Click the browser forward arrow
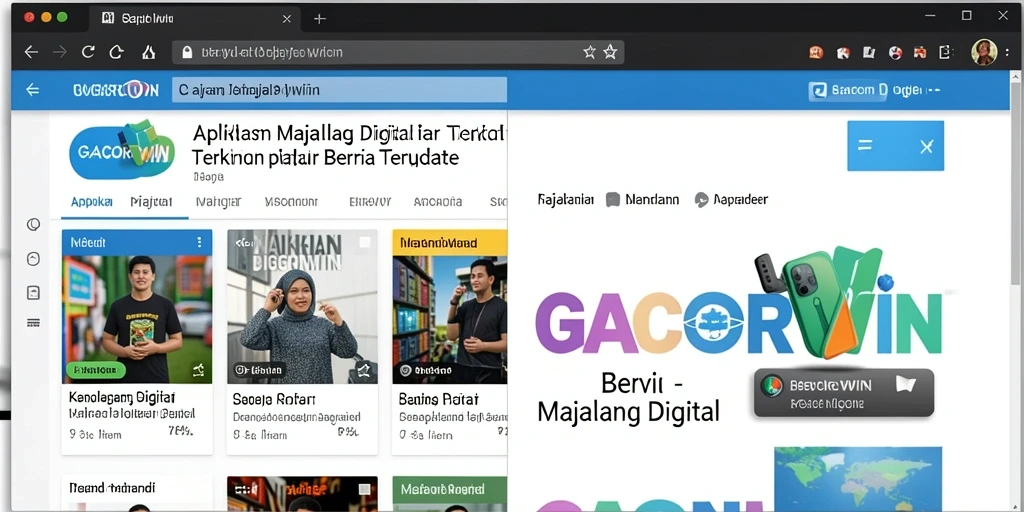This screenshot has width=1024, height=512. 59,52
